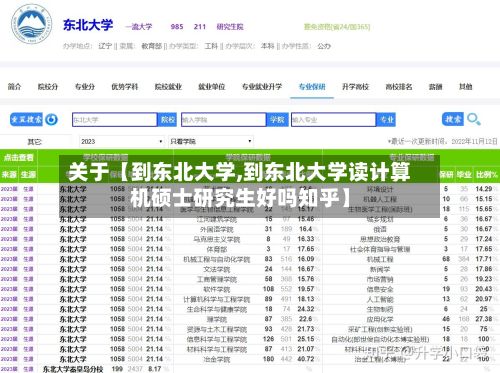Open the 专业分 tab
Image resolution: width=500 pixels, height=373 pixels.
point(85,87)
